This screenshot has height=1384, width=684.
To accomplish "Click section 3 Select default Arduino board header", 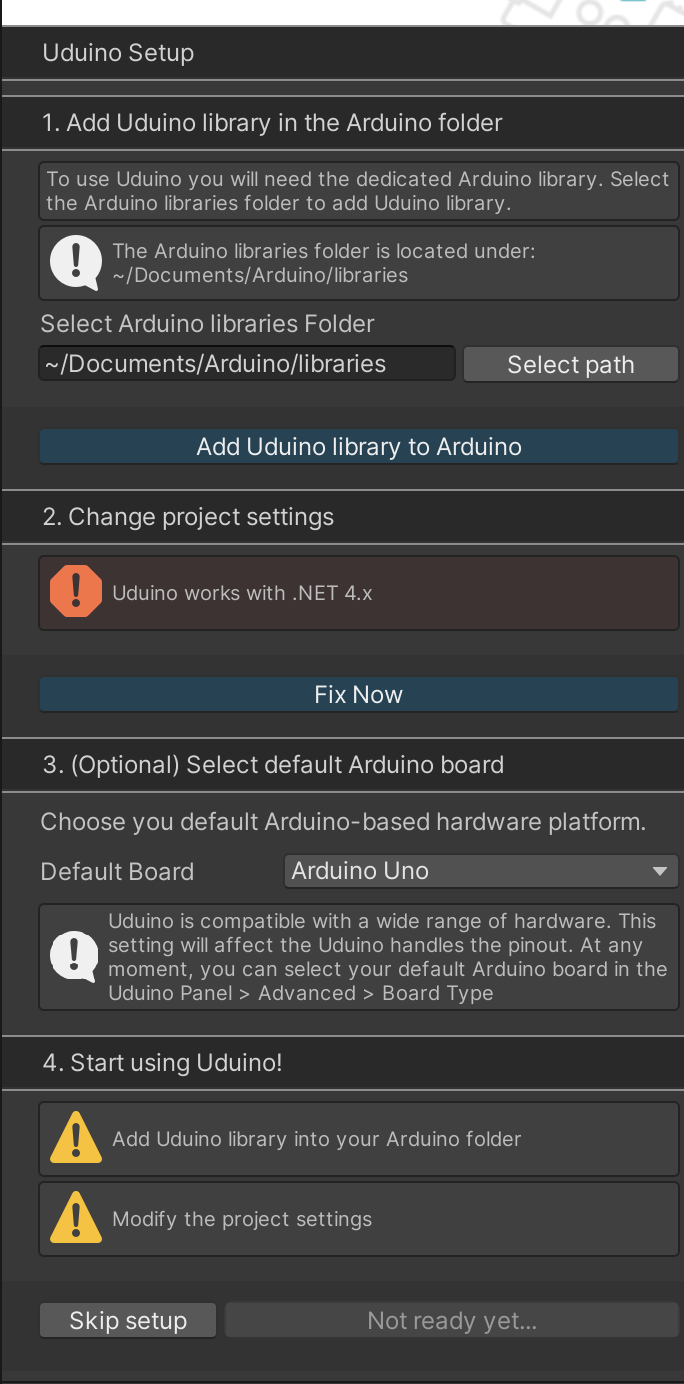I will (x=273, y=765).
